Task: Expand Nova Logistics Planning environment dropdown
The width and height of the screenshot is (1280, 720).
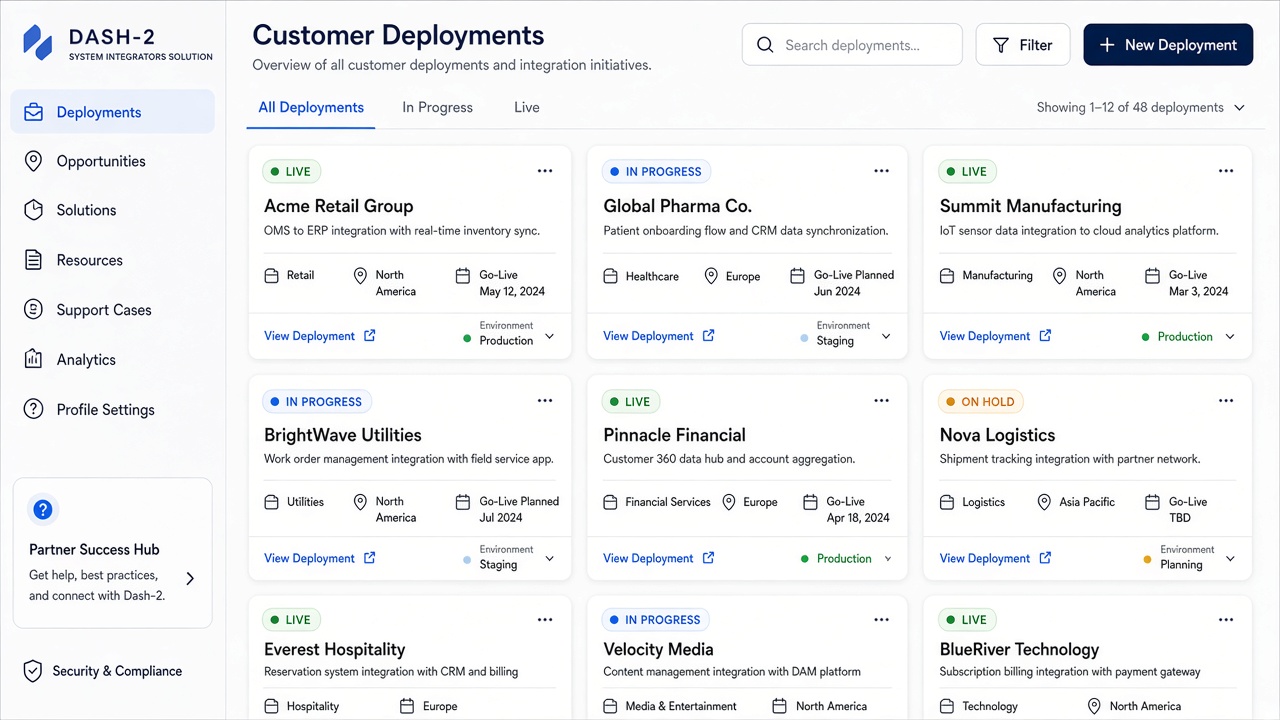Action: click(1230, 559)
